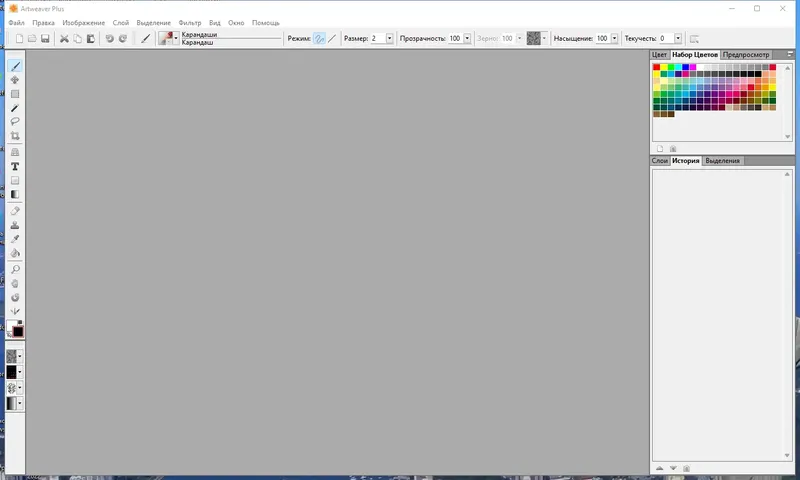Click the history step-back up arrow
The width and height of the screenshot is (800, 480).
point(660,468)
